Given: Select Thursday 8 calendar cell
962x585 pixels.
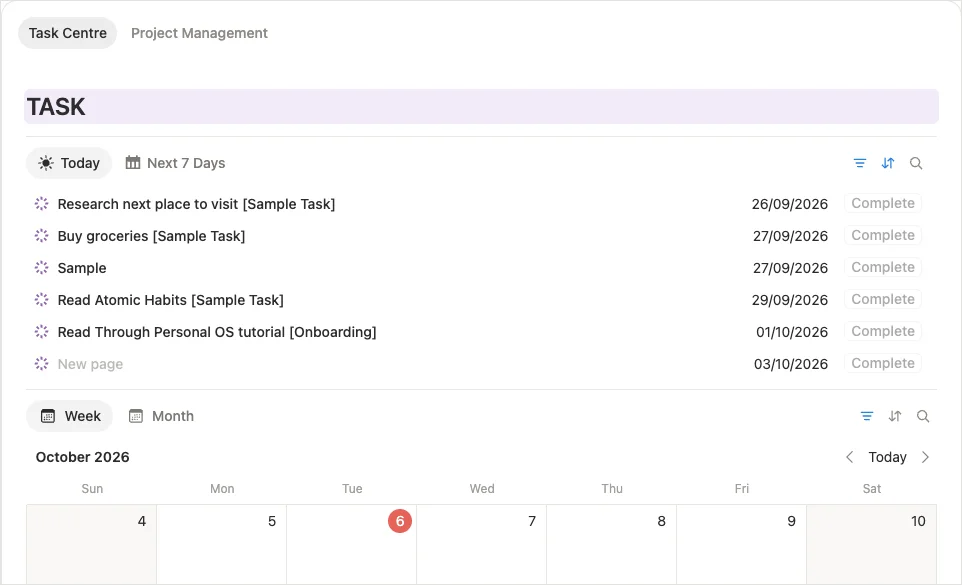Looking at the screenshot, I should 612,545.
